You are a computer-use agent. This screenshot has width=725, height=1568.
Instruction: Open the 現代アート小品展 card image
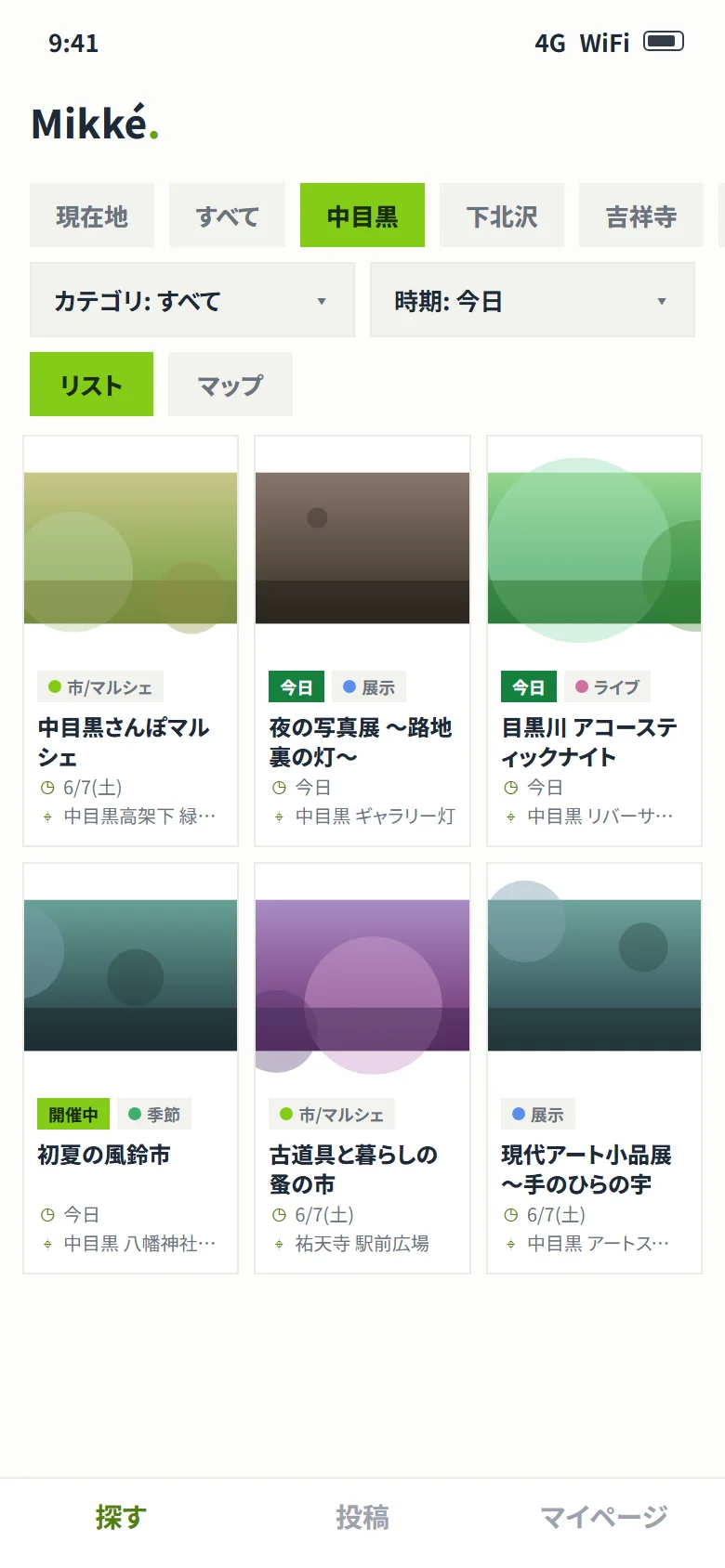[x=595, y=975]
